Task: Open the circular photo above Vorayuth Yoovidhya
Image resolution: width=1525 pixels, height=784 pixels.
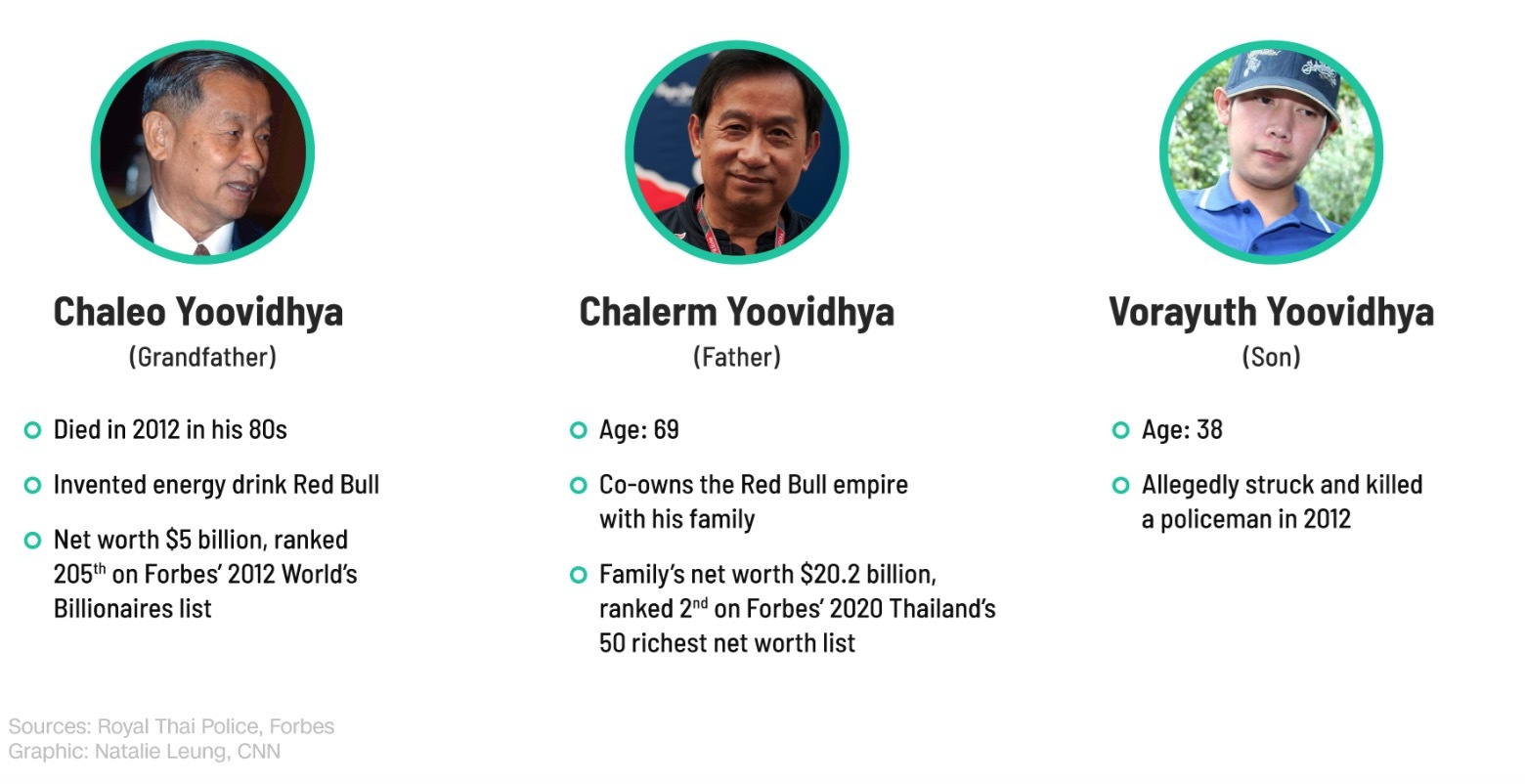Action: [x=1271, y=152]
